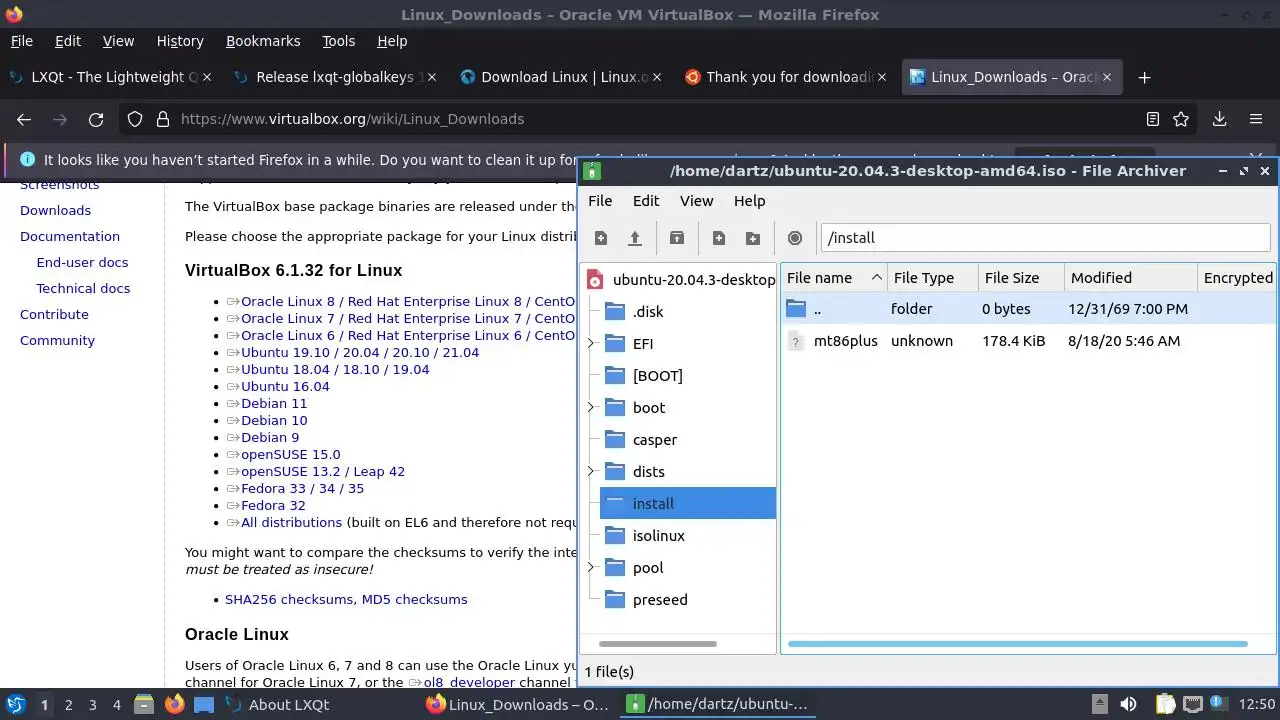Open a new Firefox tab

click(x=1145, y=77)
